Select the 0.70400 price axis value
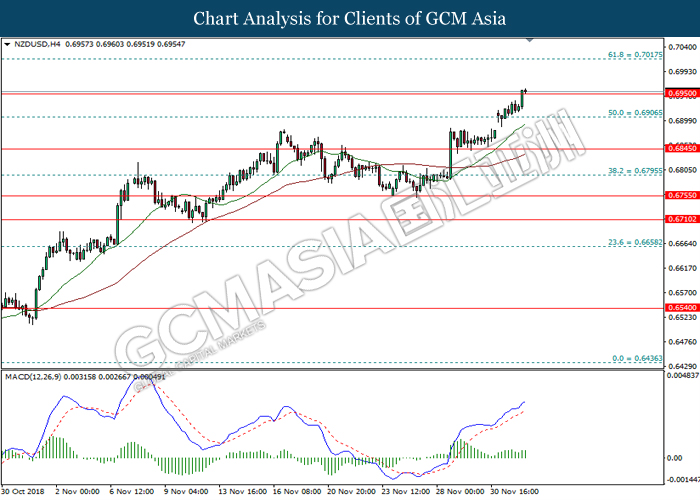700x500 pixels. point(682,47)
